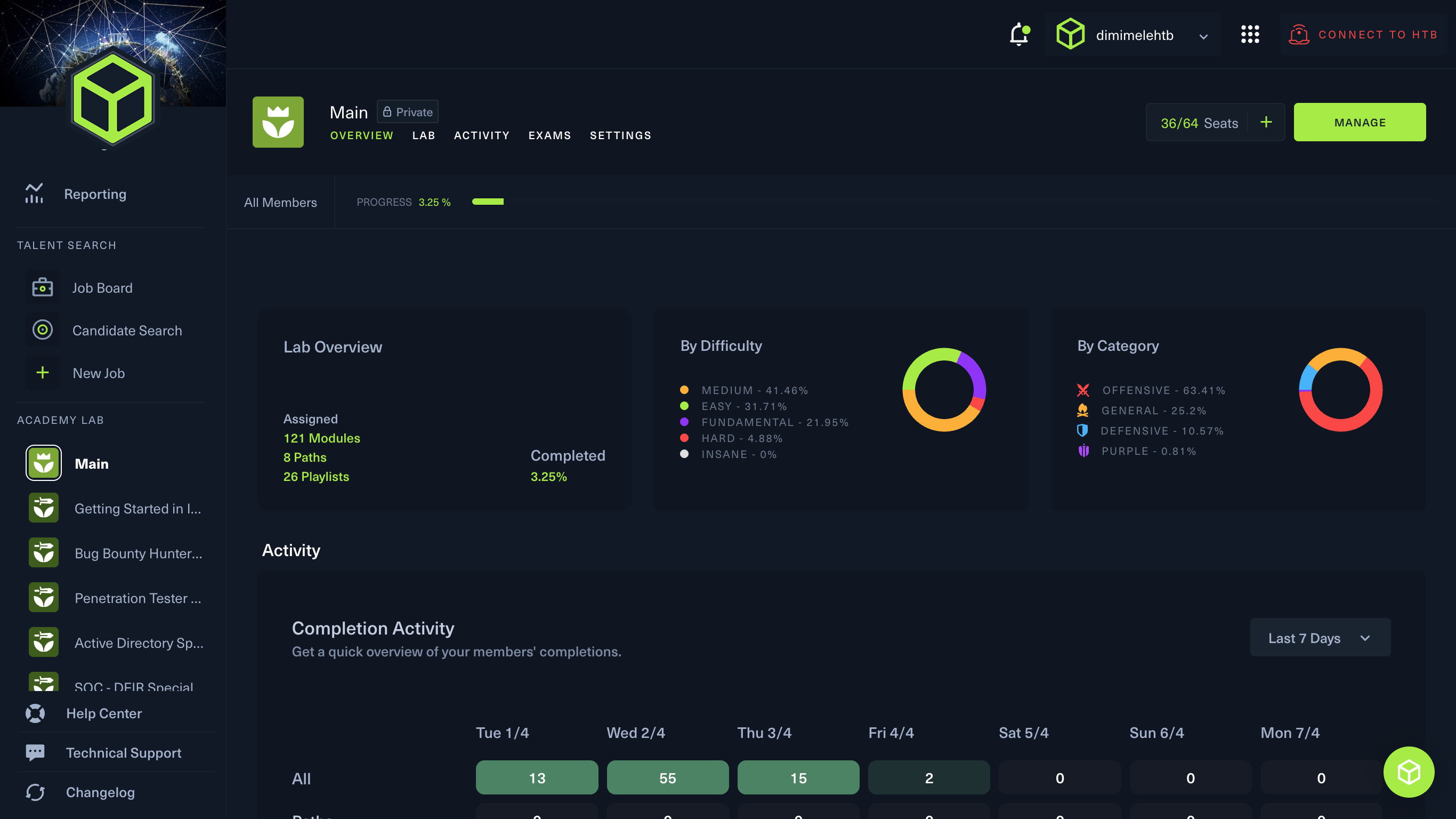Click the Changelog refresh icon
Viewport: 1456px width, 819px height.
35,792
